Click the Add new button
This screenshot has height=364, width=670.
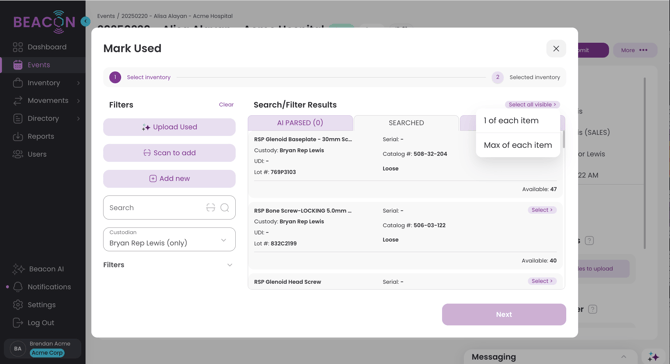pos(169,179)
